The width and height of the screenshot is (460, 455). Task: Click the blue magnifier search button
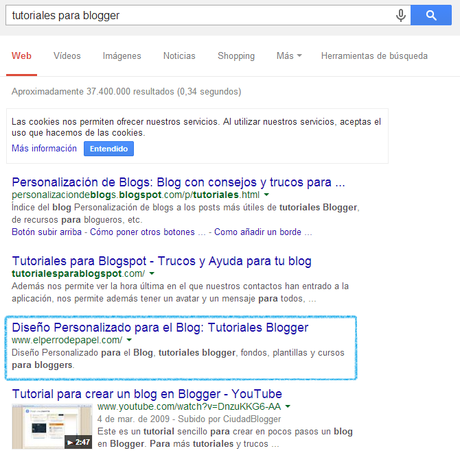431,15
